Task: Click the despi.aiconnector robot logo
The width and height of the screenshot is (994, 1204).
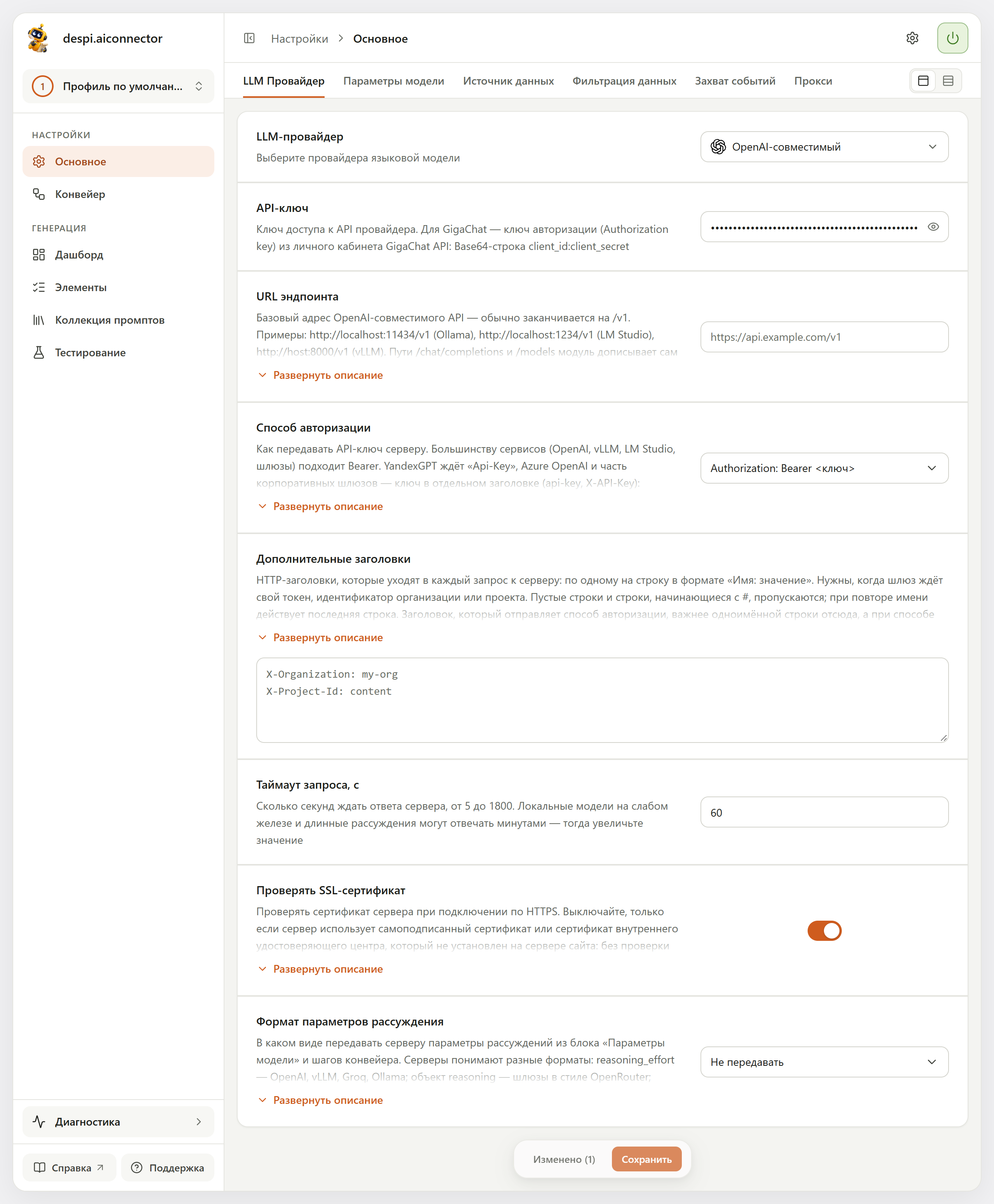Action: (x=38, y=38)
